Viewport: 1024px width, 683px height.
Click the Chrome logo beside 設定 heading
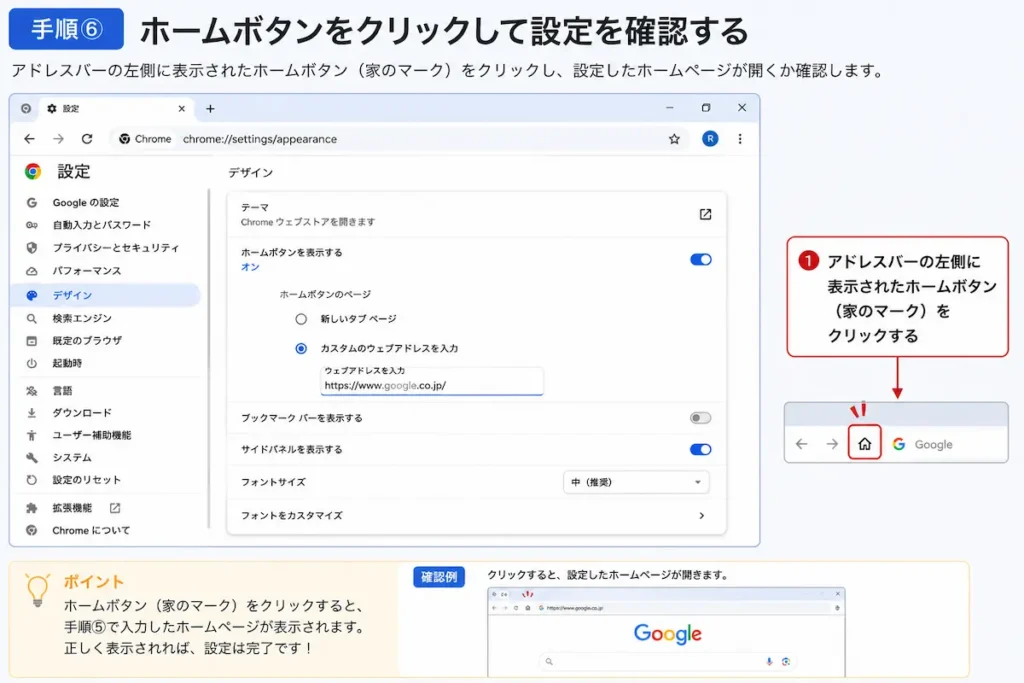33,172
